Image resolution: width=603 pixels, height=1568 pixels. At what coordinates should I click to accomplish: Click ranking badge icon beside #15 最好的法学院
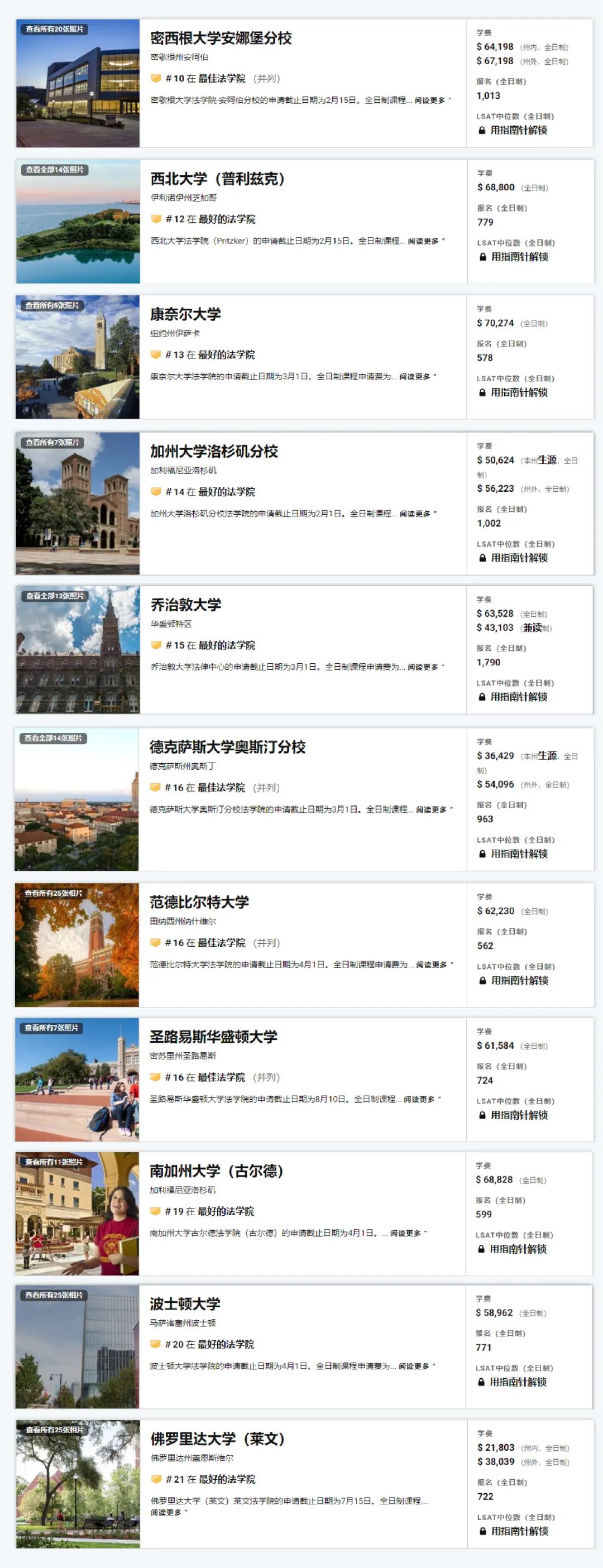click(156, 645)
